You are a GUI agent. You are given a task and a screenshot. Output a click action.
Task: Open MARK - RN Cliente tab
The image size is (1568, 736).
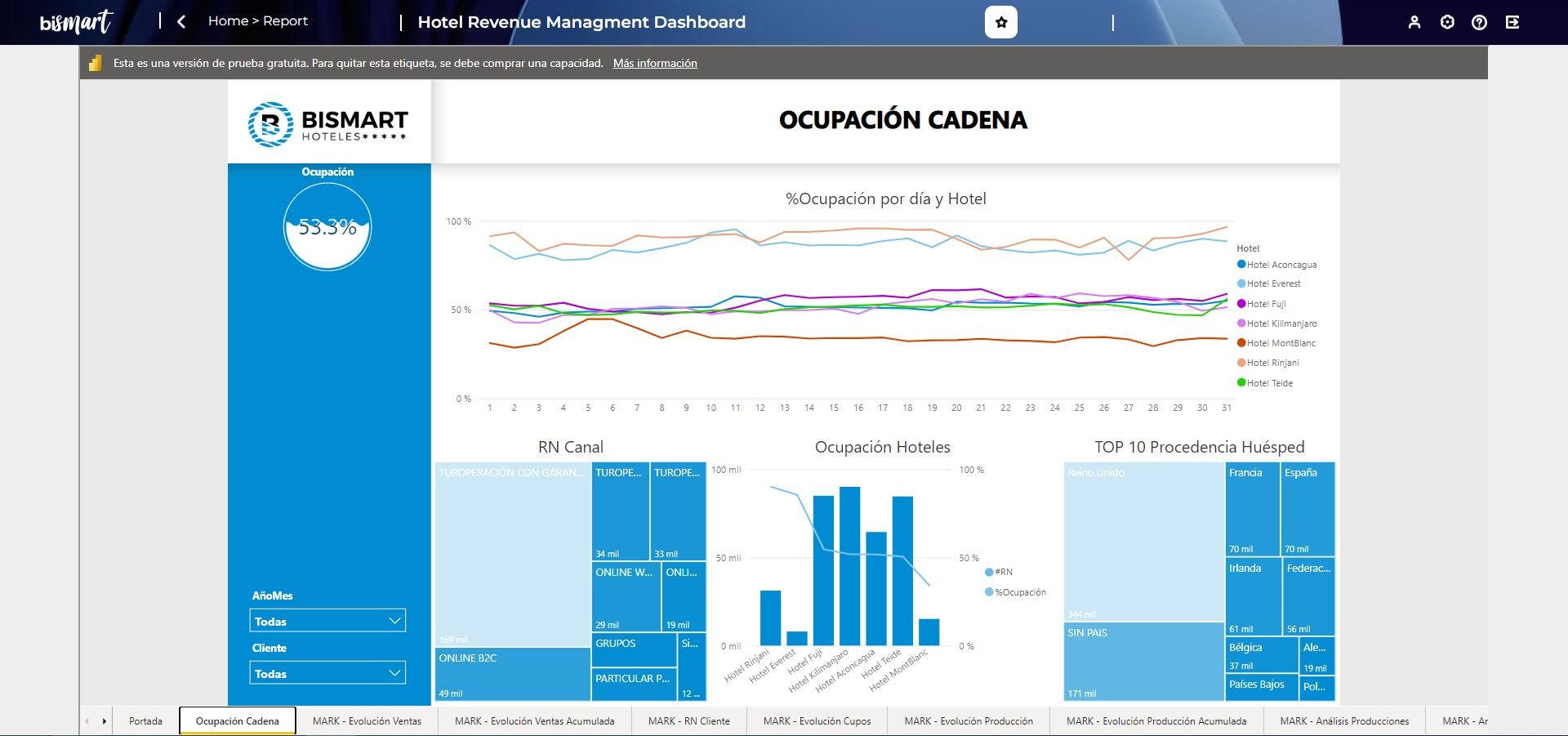point(688,720)
